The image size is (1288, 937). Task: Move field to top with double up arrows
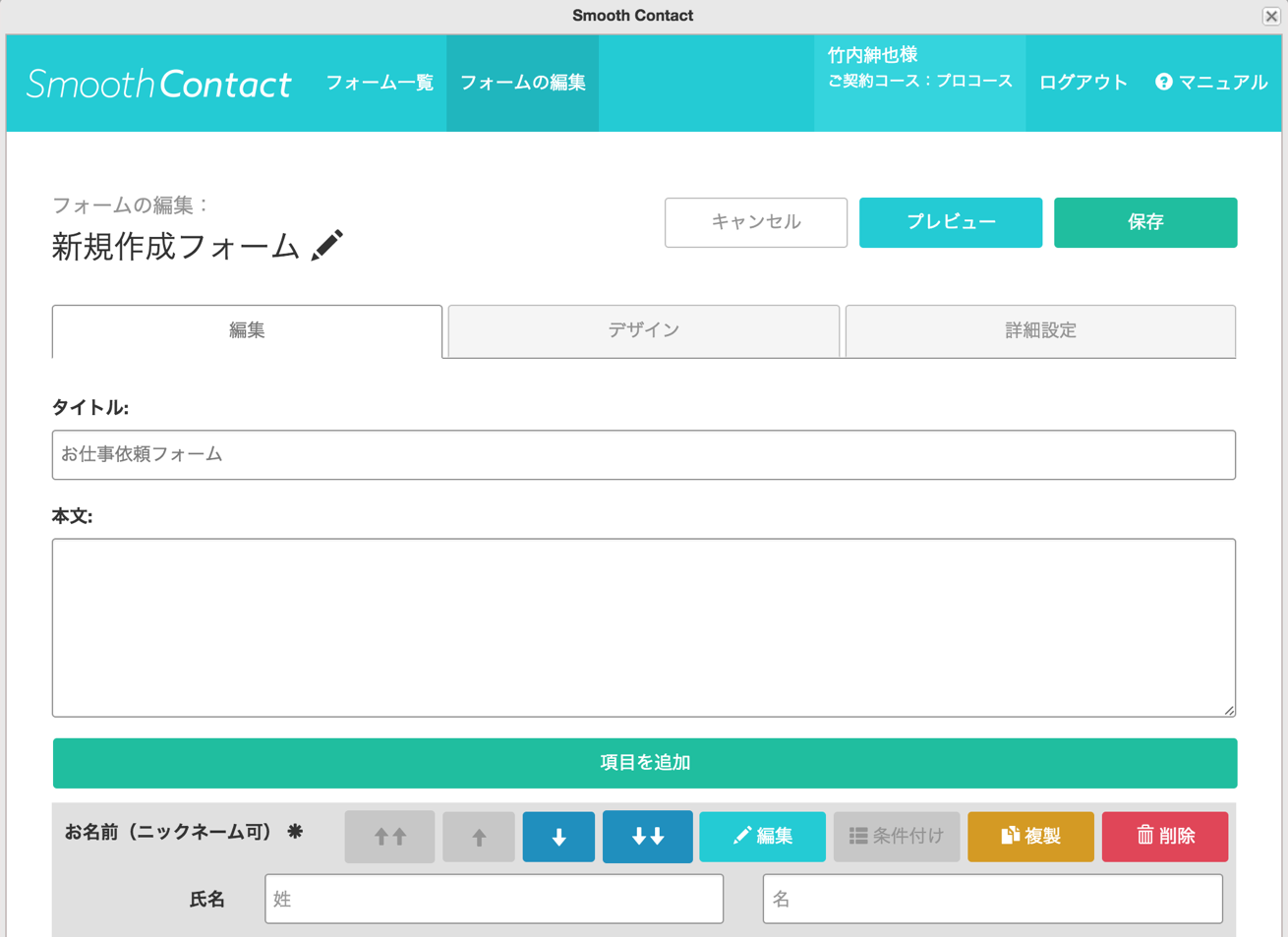pos(389,837)
